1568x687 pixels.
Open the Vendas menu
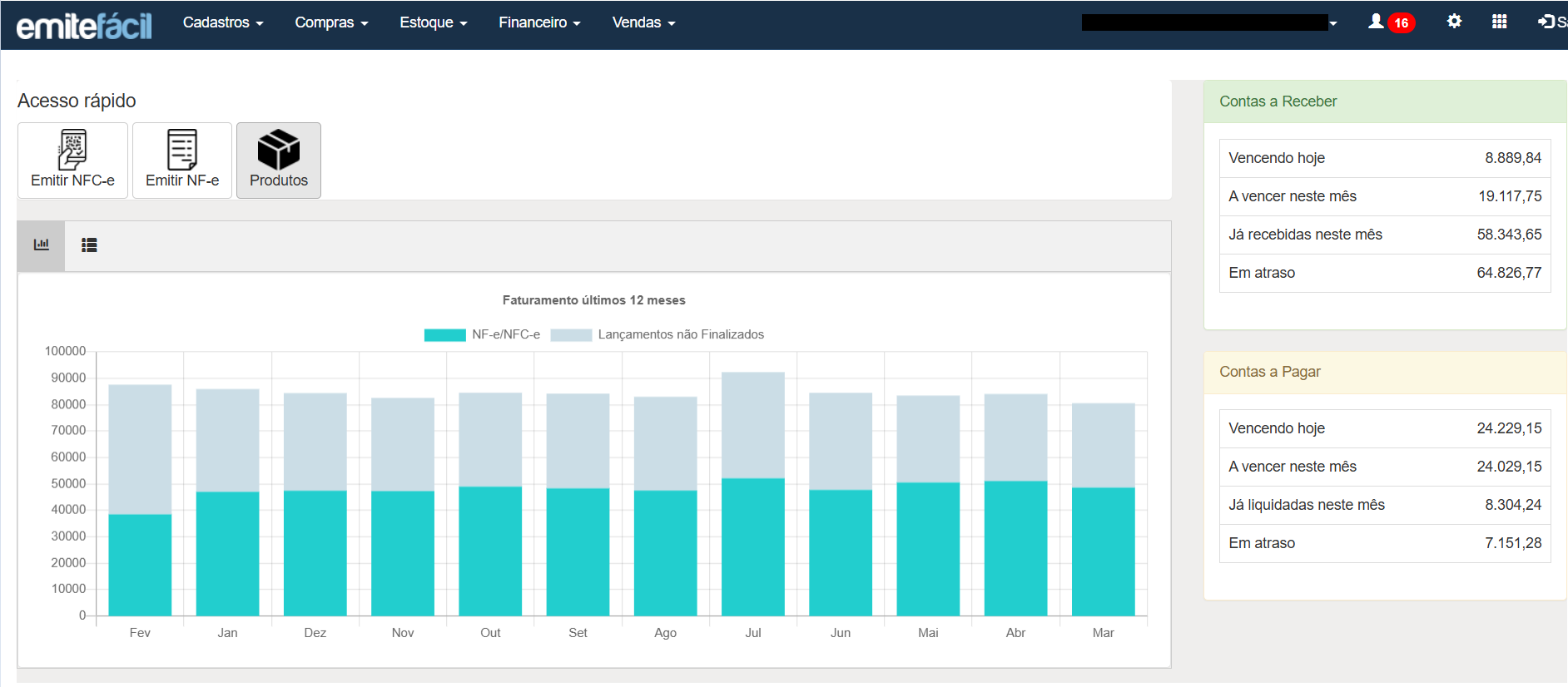(643, 22)
